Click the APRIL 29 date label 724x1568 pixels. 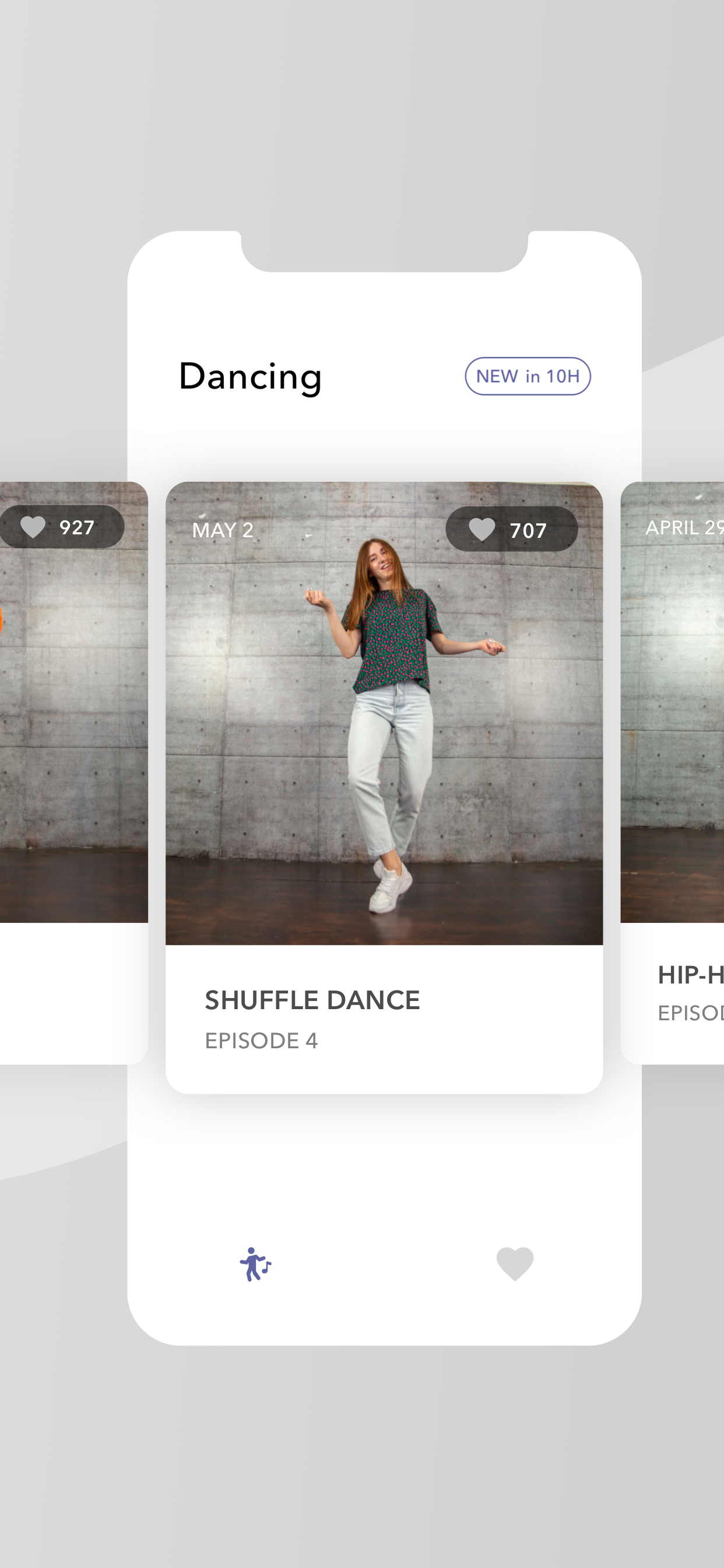[684, 527]
